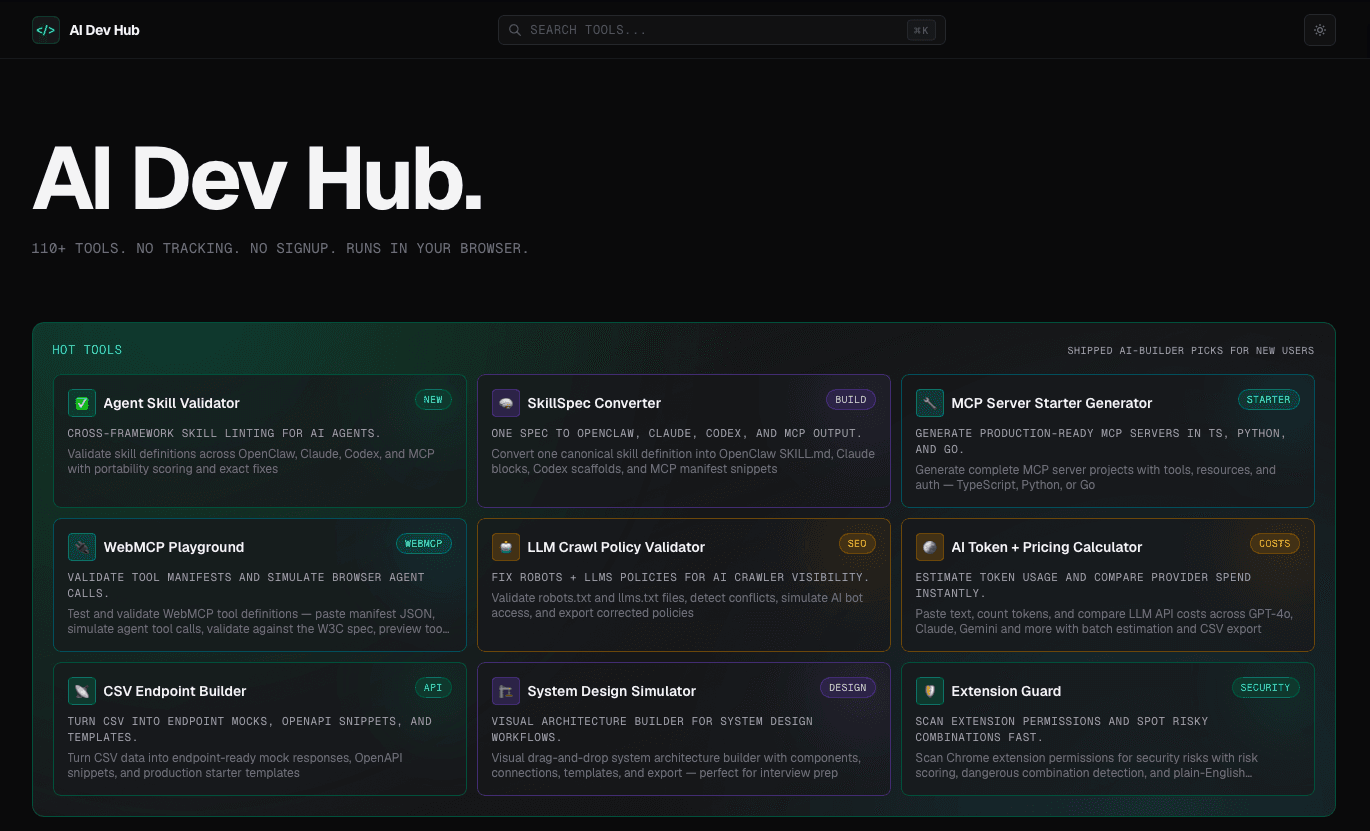
Task: Click the MCP Server Starter Generator wrench icon
Action: (929, 403)
